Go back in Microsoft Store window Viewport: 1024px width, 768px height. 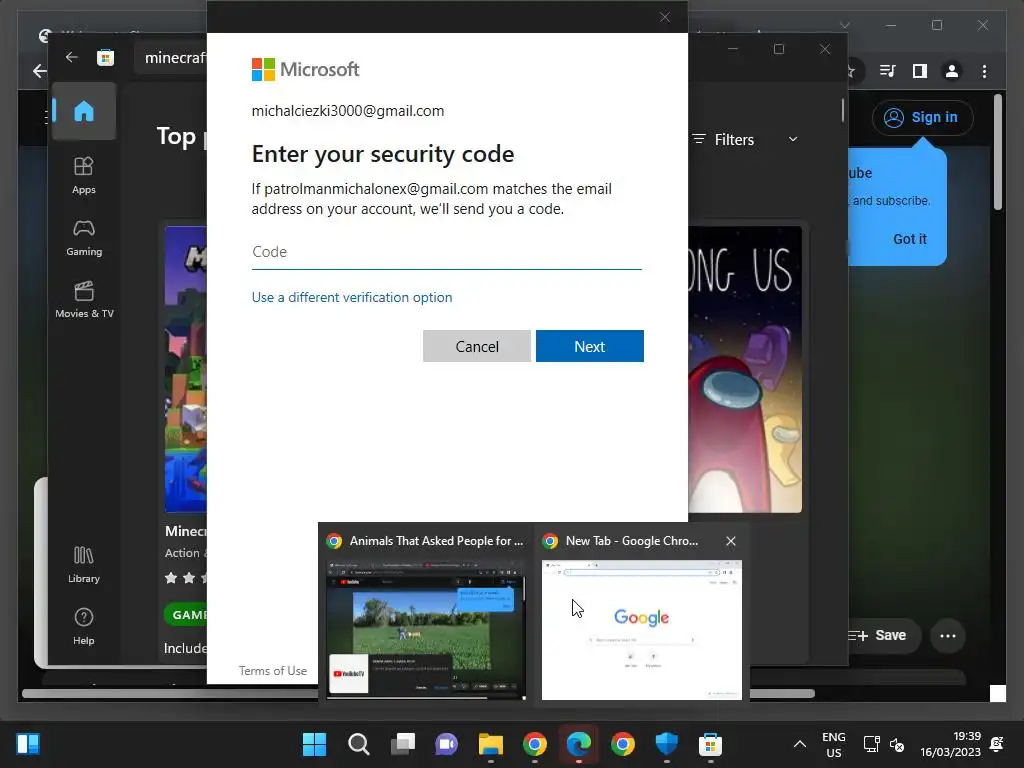coord(71,57)
